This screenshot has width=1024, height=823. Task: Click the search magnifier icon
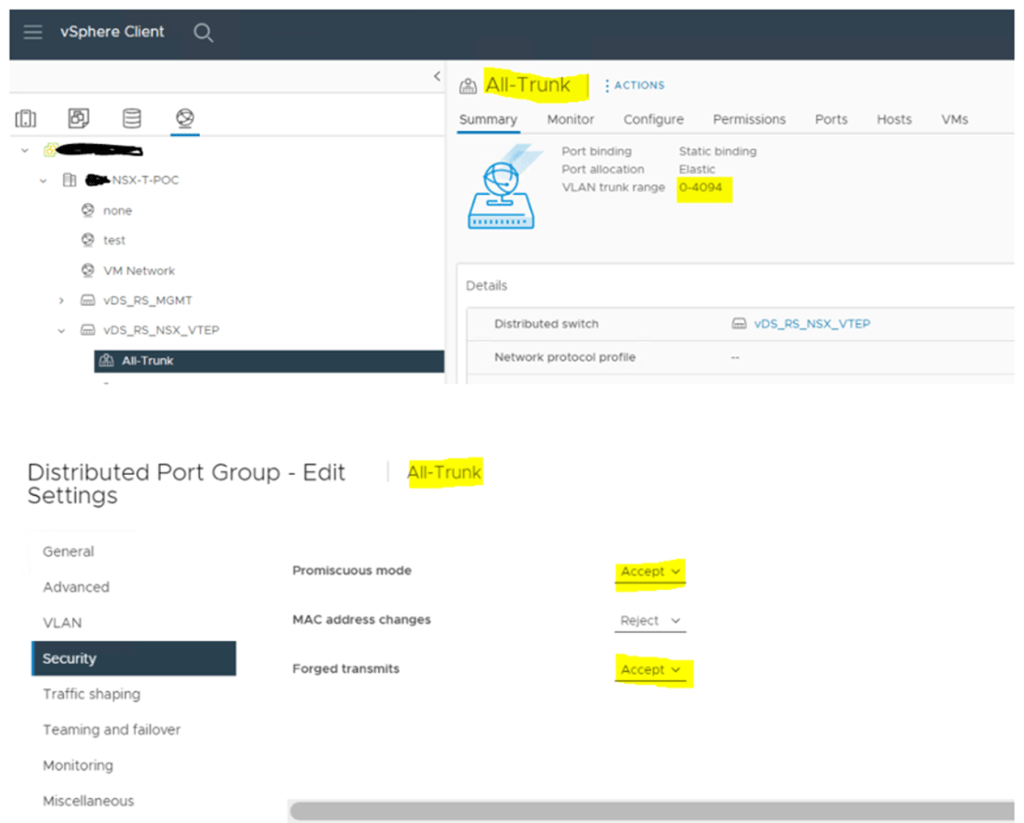coord(203,33)
